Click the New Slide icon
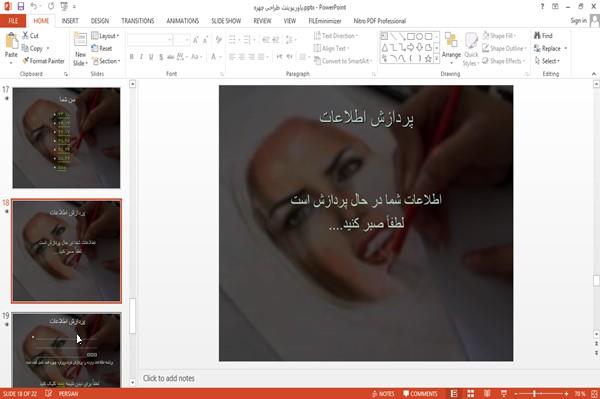 pos(80,40)
